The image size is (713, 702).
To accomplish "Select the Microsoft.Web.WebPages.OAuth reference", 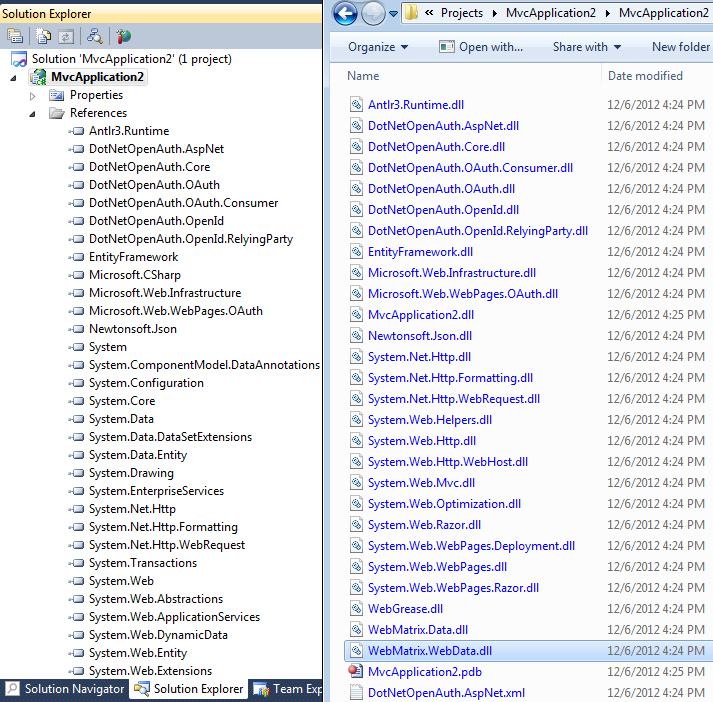I will [176, 311].
